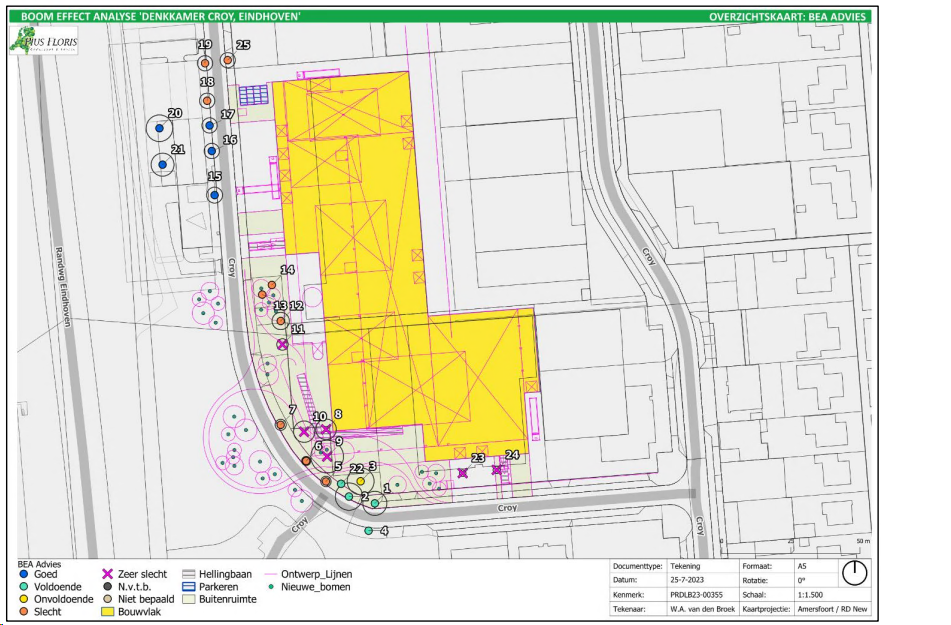Select the crossed tree marker 23
Image resolution: width=951 pixels, height=625 pixels.
(463, 473)
